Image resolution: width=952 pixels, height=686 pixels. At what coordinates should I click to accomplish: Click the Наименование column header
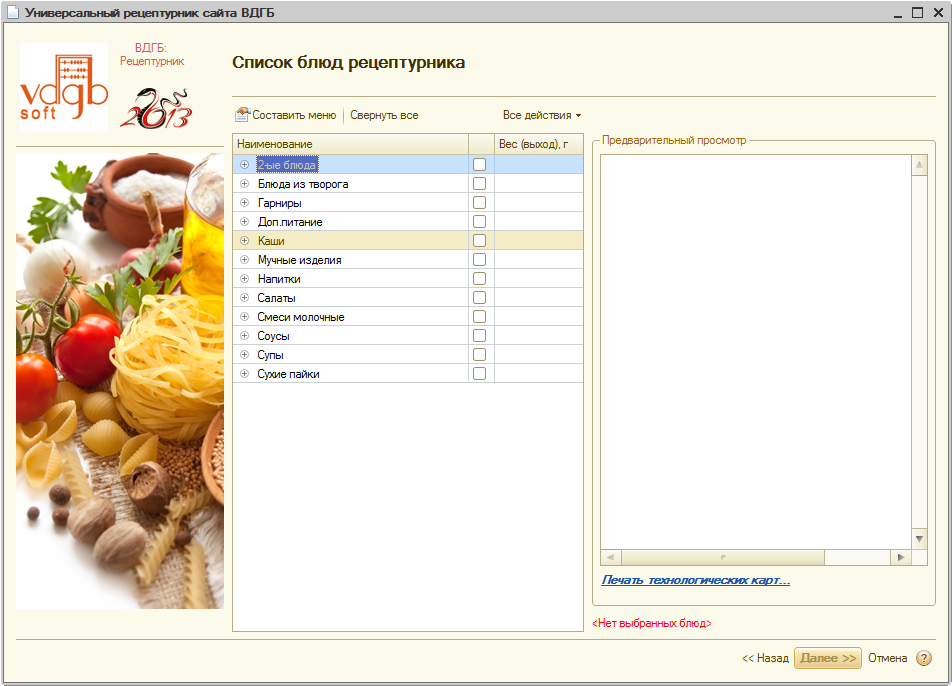[x=350, y=144]
